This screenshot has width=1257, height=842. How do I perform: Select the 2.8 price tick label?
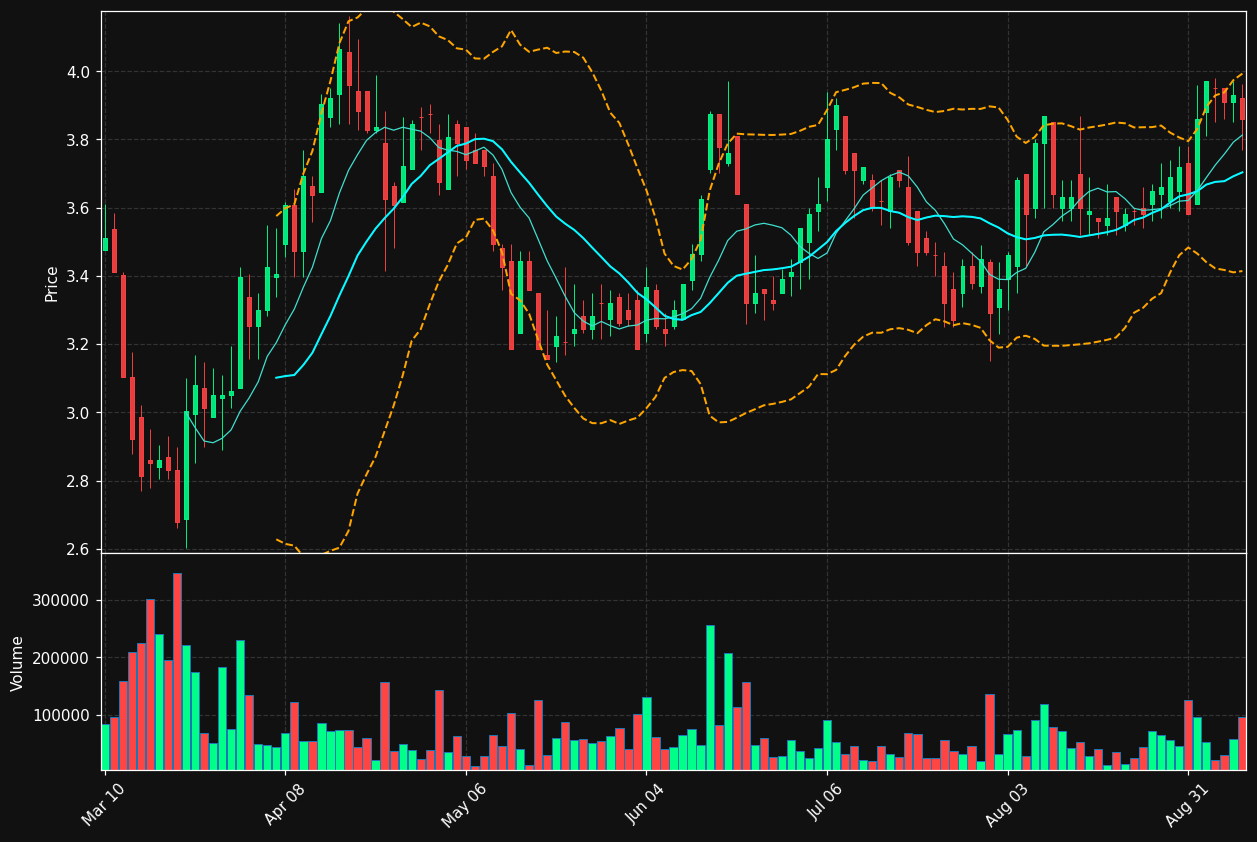point(78,482)
